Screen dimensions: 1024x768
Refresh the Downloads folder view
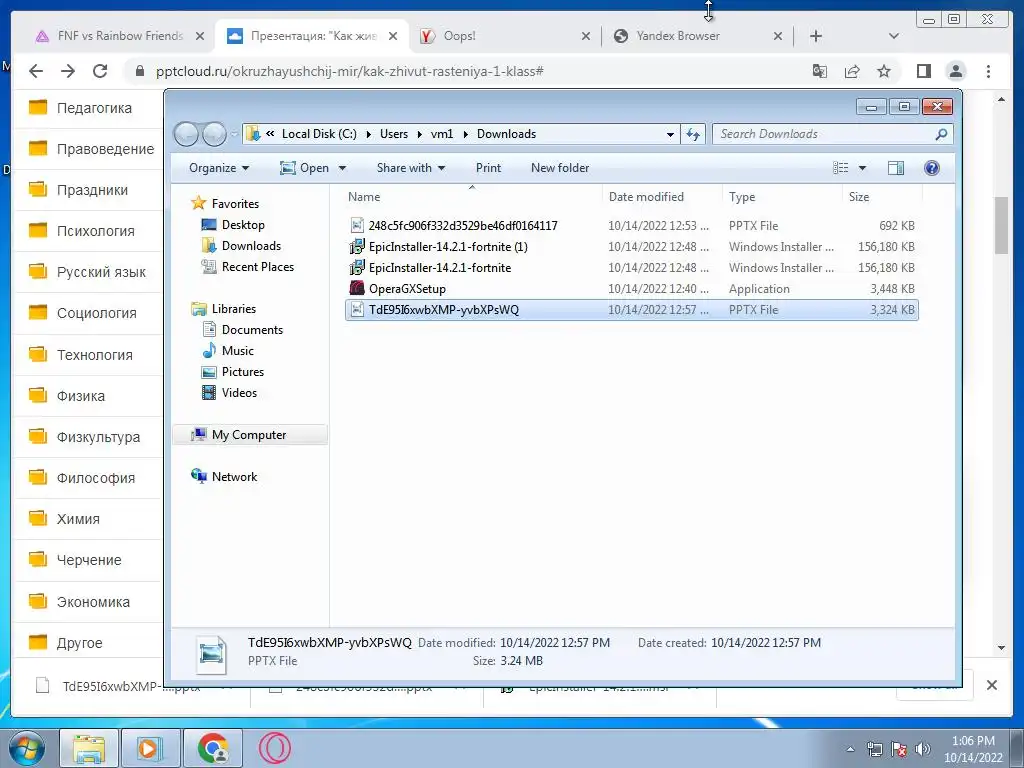pyautogui.click(x=693, y=134)
